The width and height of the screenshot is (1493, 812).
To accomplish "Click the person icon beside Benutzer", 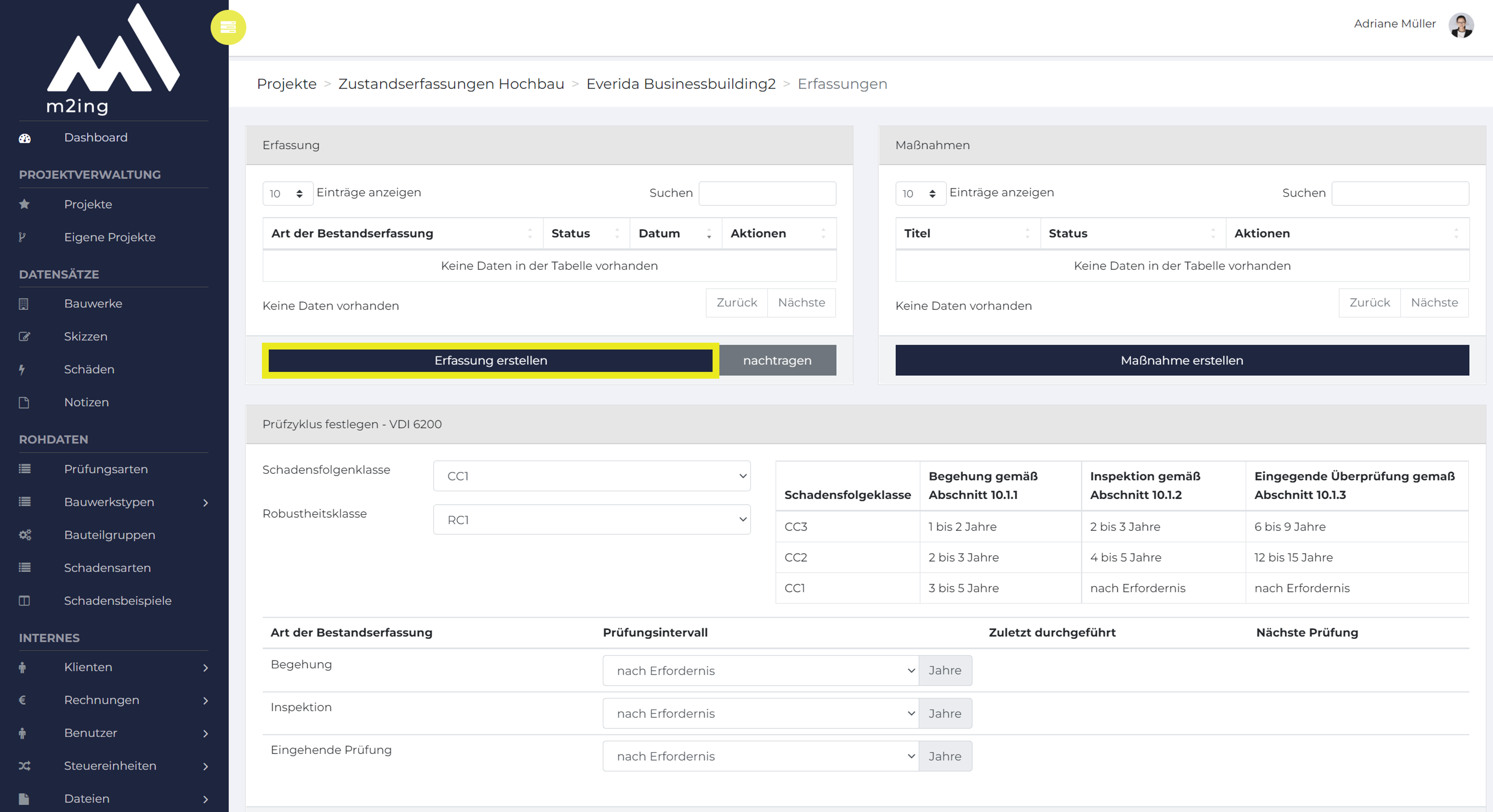I will click(x=23, y=733).
